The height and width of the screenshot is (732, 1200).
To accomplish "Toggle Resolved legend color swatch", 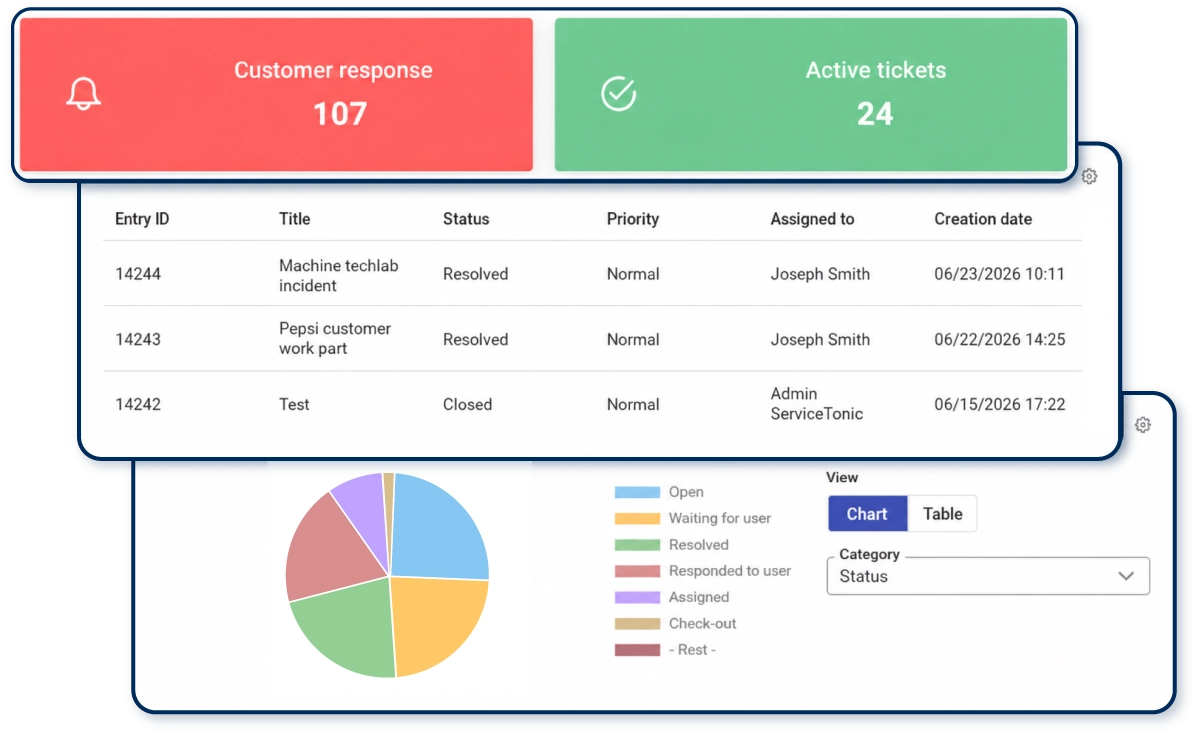I will tap(637, 545).
